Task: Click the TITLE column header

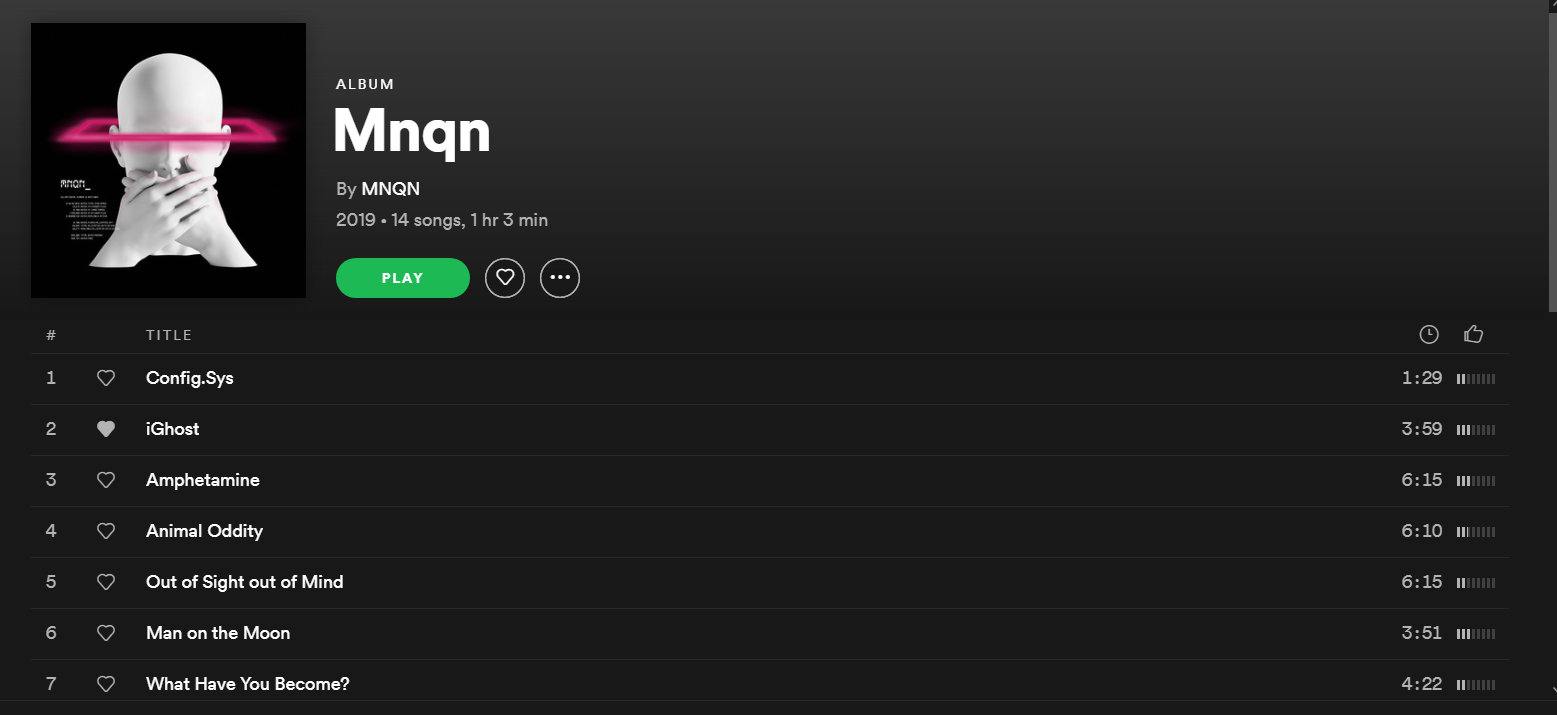Action: tap(169, 335)
